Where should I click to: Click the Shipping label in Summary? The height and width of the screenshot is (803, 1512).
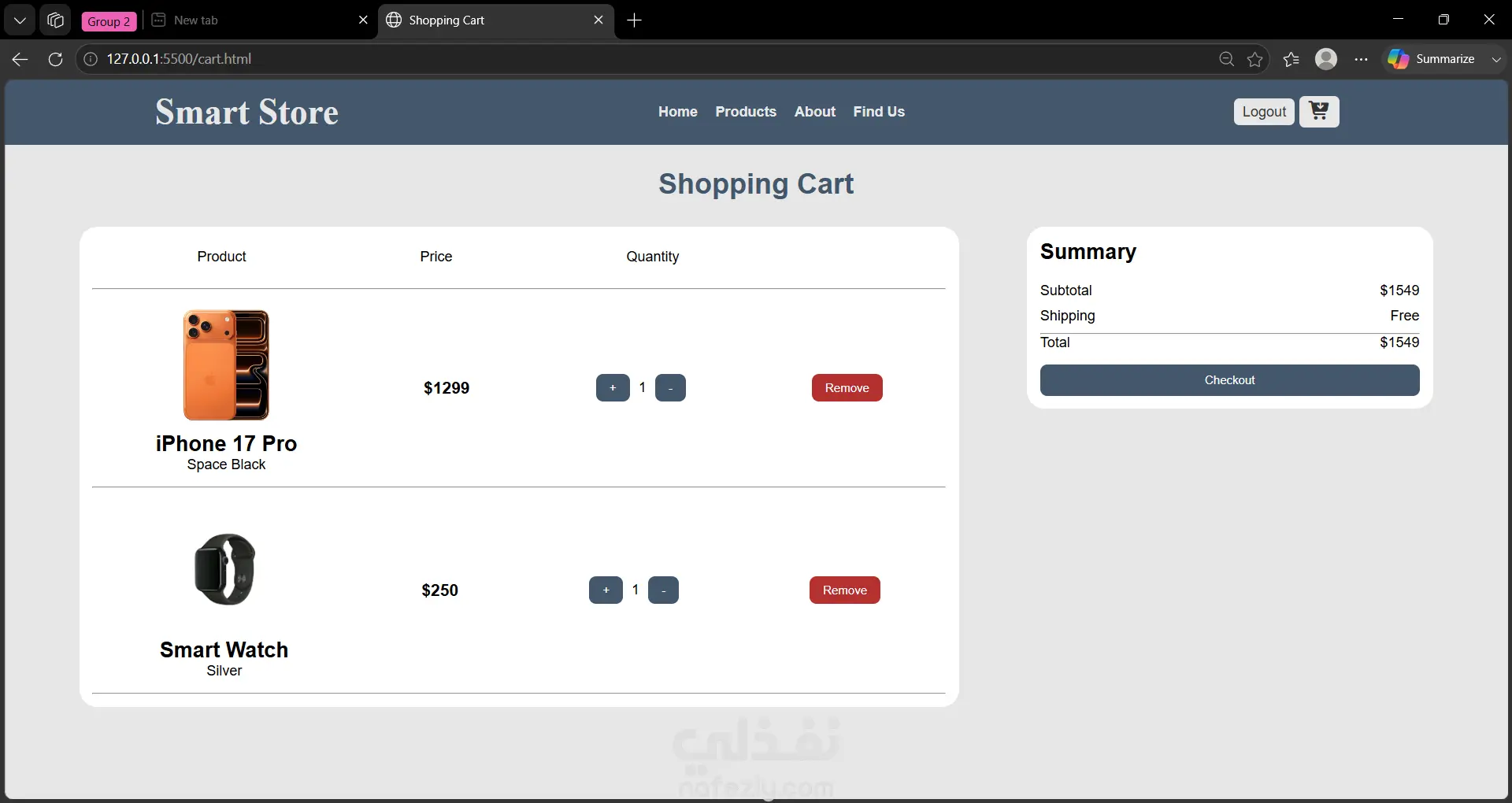[1068, 316]
